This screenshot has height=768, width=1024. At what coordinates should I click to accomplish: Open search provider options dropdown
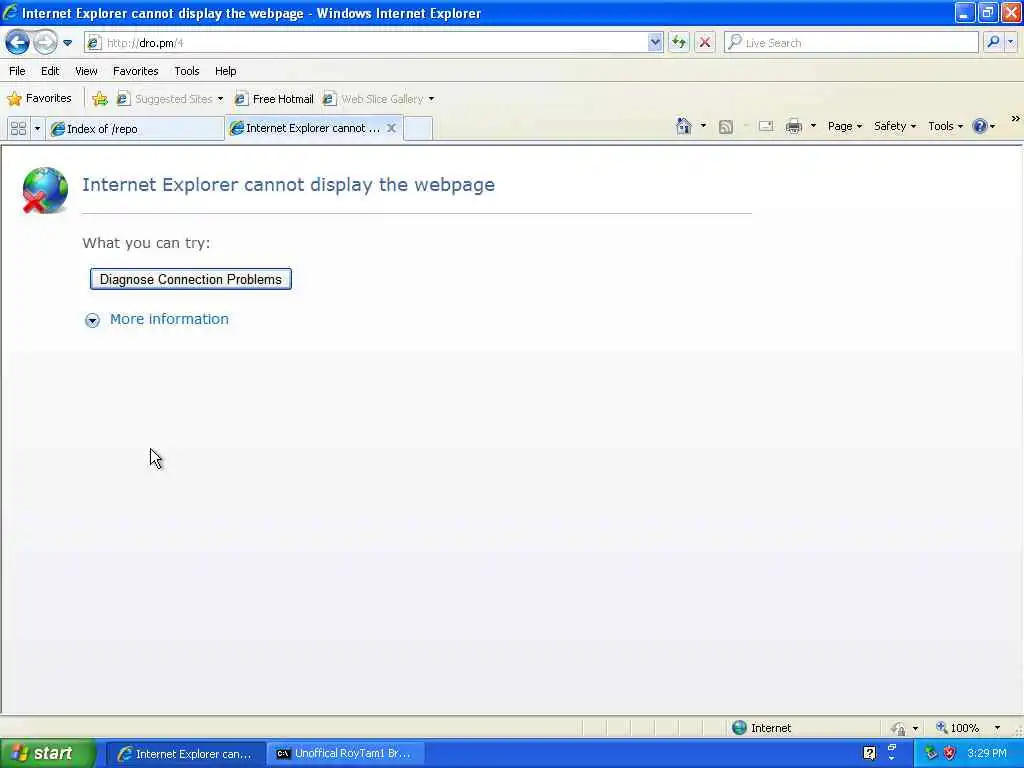point(1011,43)
